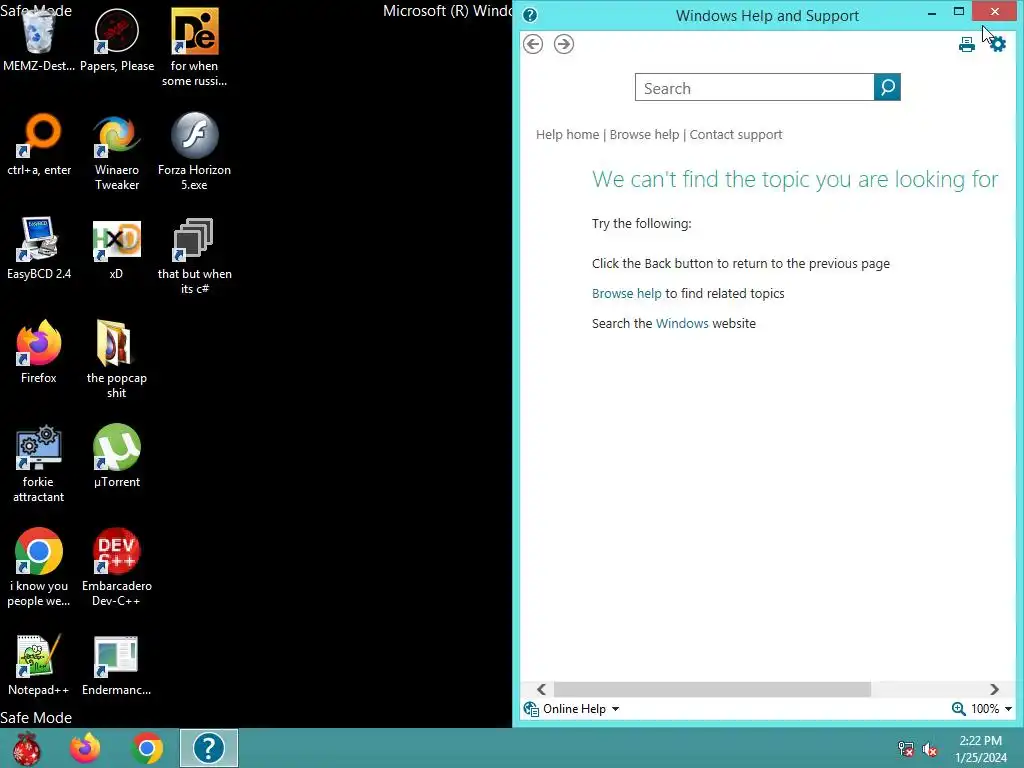The width and height of the screenshot is (1024, 768).
Task: Open Help options gear menu
Action: tap(997, 44)
